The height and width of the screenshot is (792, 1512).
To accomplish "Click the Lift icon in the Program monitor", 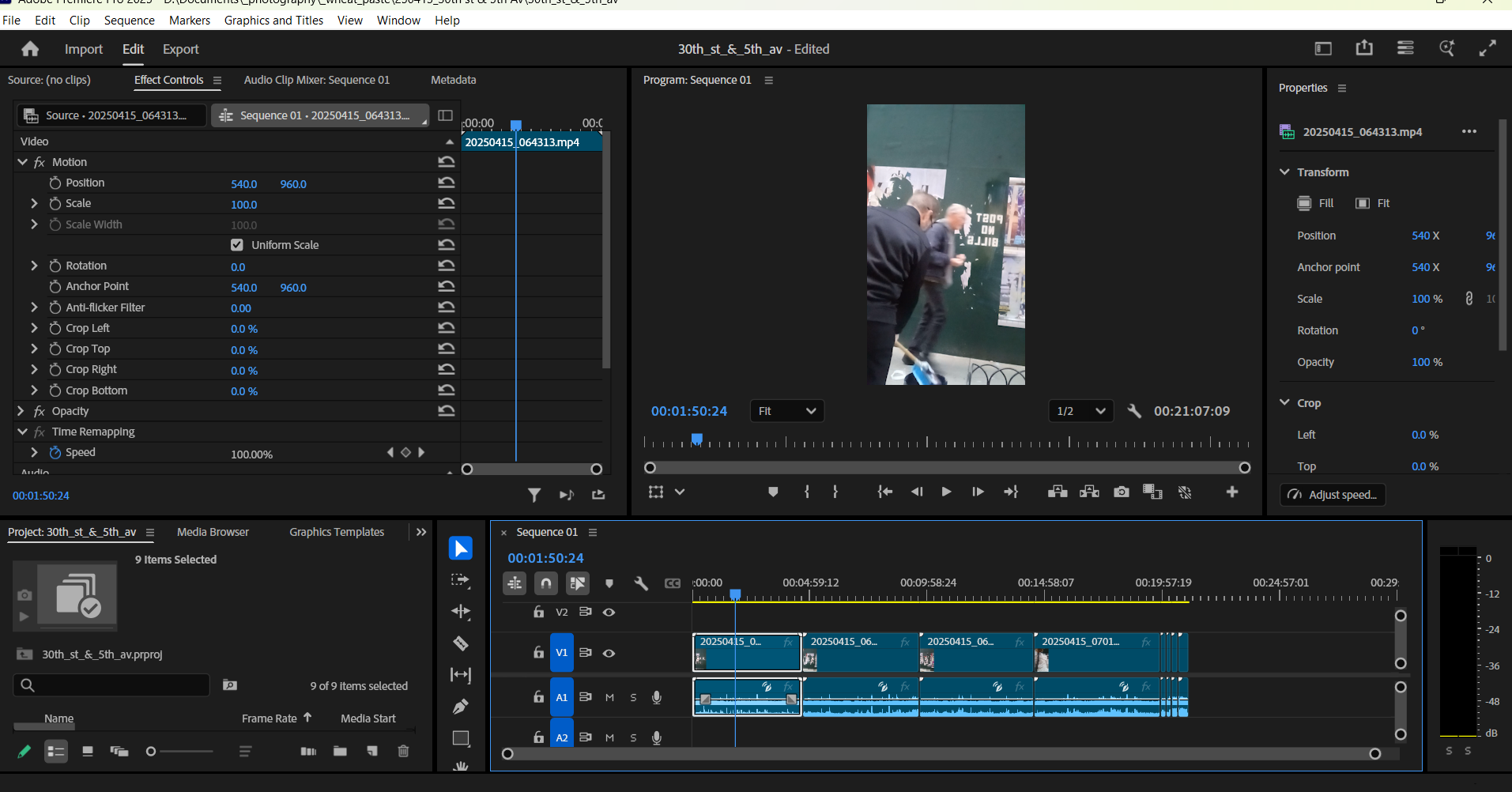I will 1057,492.
